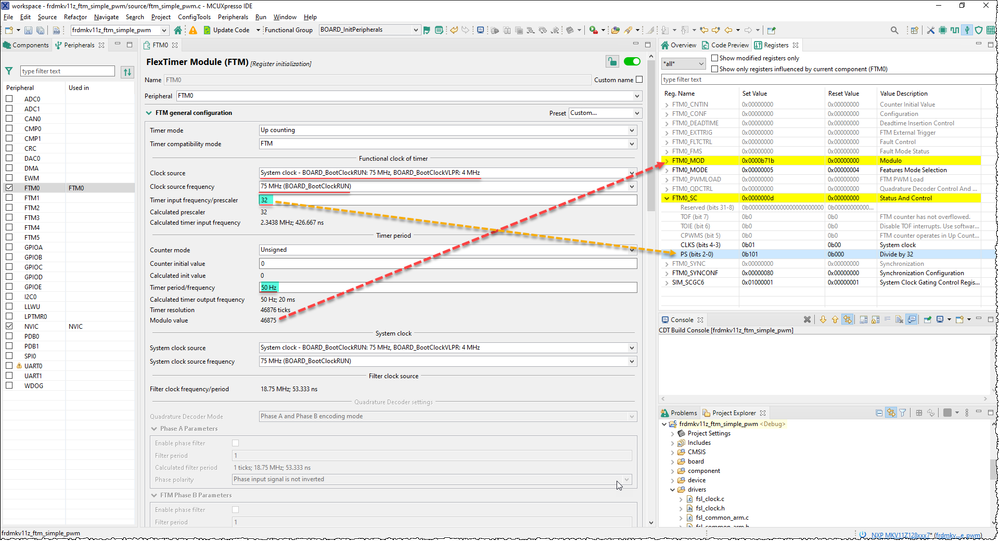Uncheck the NVIC peripheral checkbox

9,326
